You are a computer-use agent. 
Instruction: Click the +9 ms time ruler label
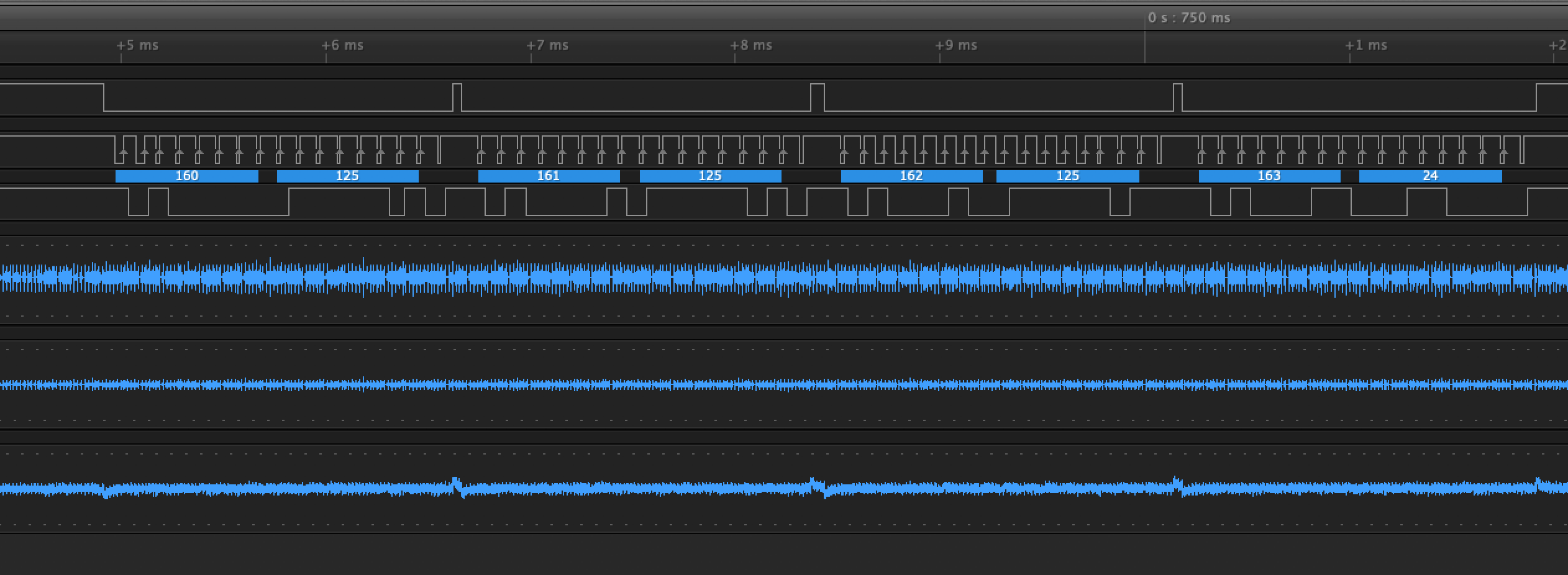tap(956, 45)
